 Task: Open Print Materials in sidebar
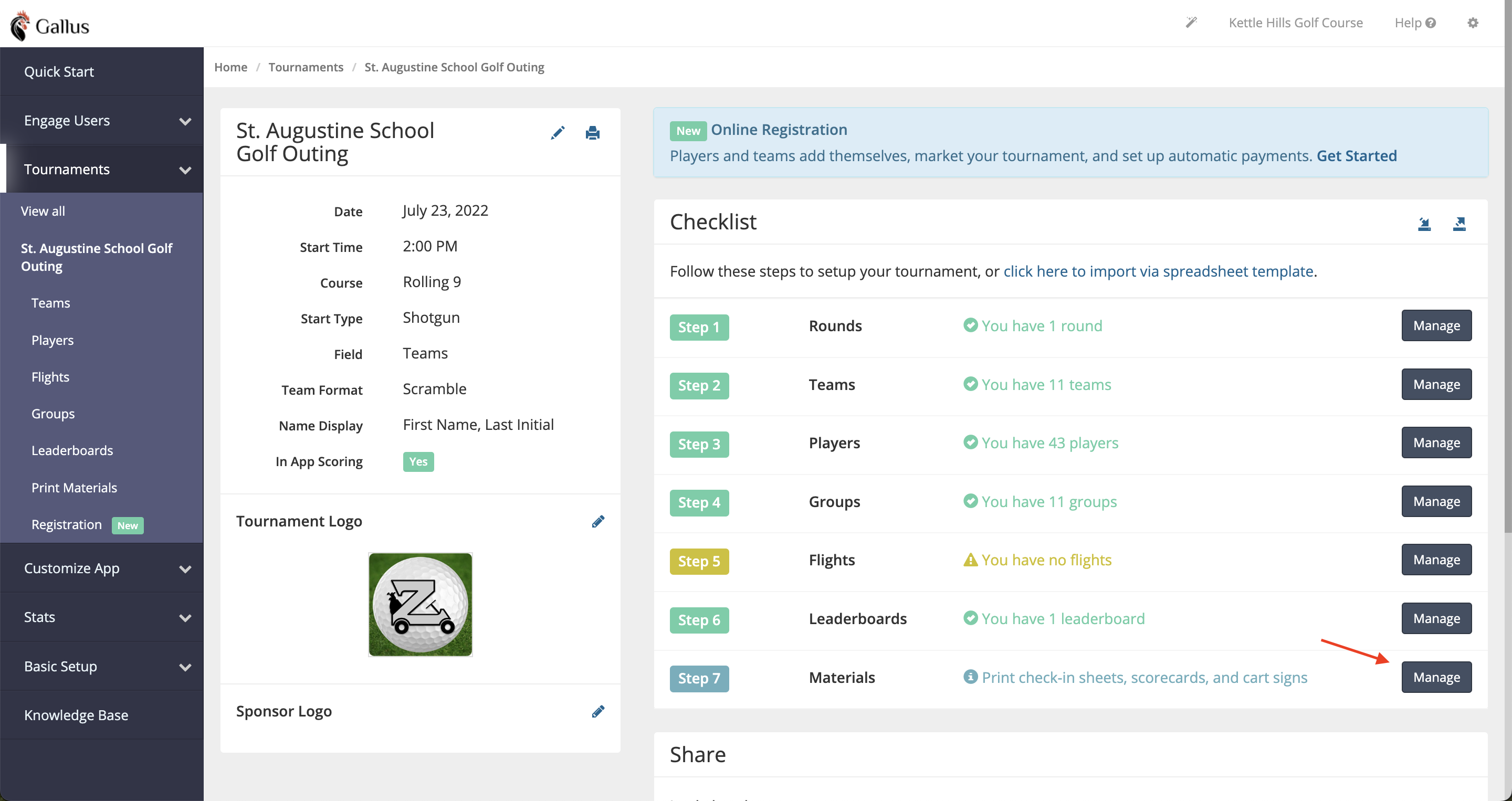(74, 488)
